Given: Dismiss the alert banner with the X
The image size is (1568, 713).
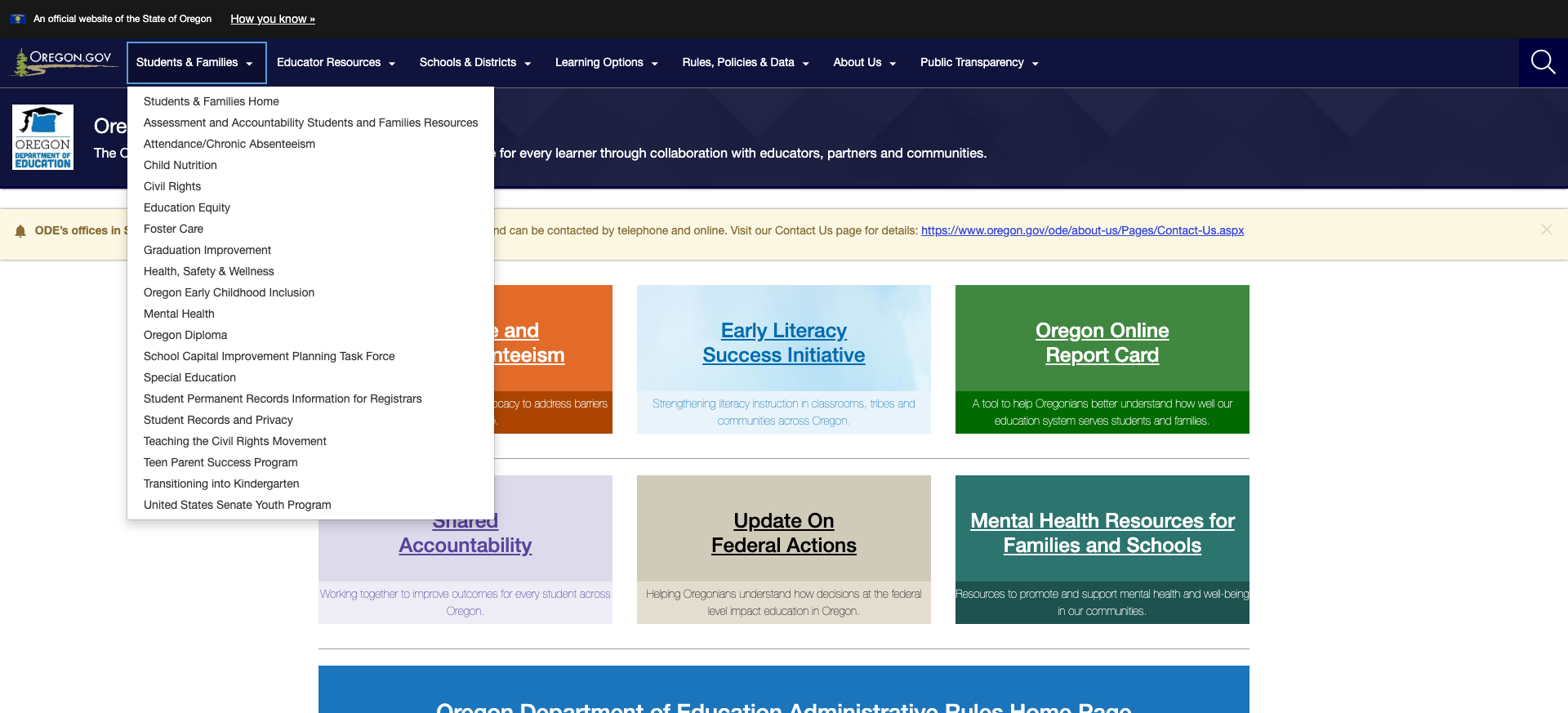Looking at the screenshot, I should coord(1546,230).
